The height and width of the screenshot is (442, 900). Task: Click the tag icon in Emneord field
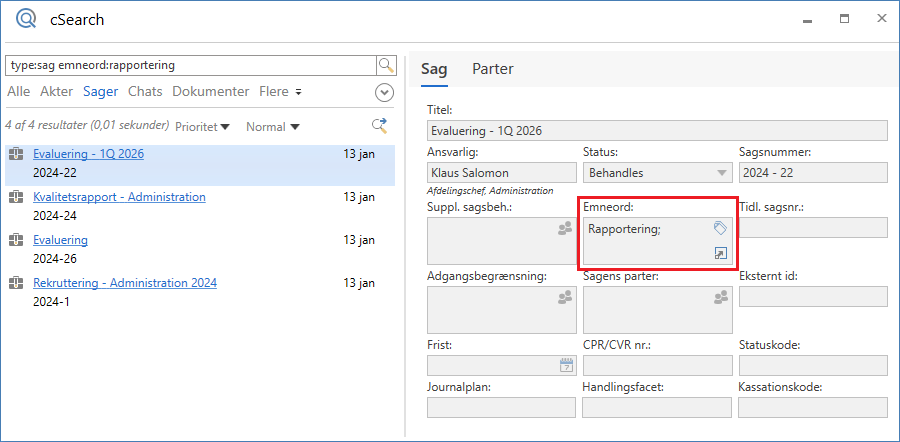(720, 228)
